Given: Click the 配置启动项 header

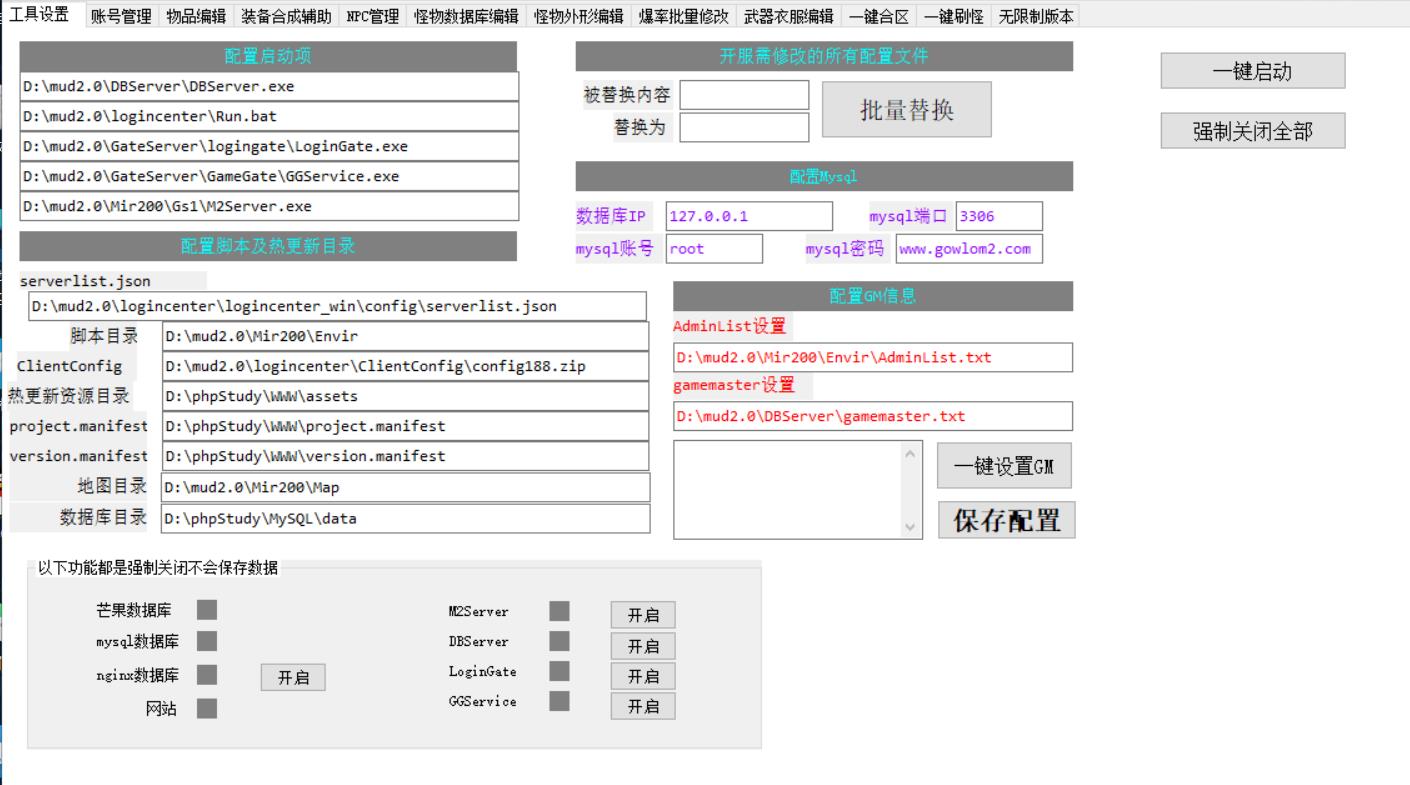Looking at the screenshot, I should pyautogui.click(x=268, y=56).
